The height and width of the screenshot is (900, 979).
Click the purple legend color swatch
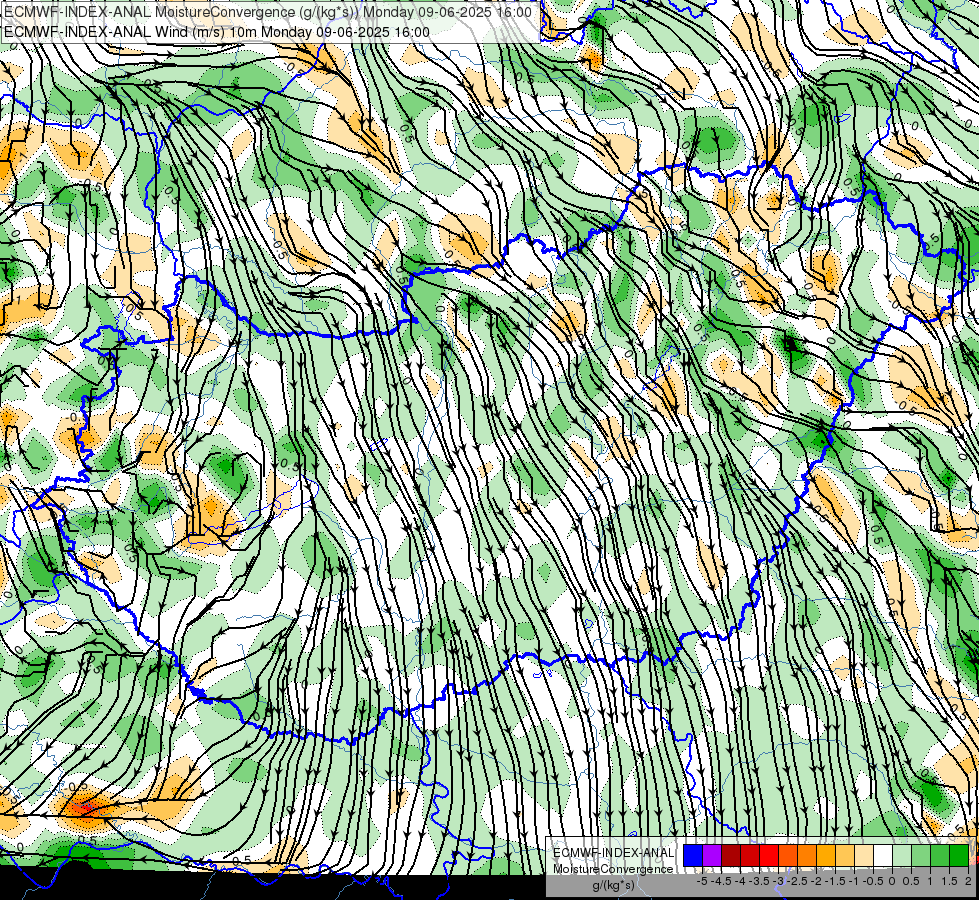[x=712, y=855]
